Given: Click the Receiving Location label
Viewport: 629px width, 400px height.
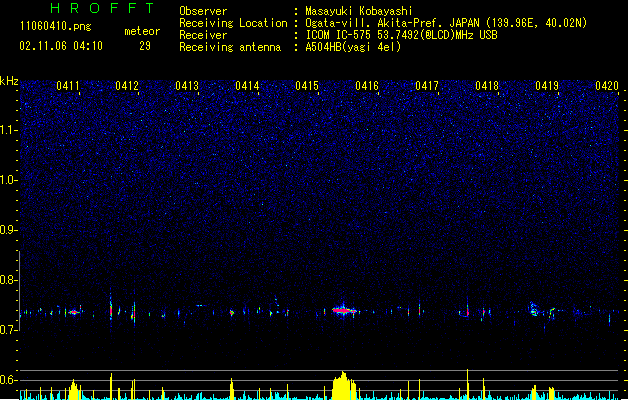Looking at the screenshot, I should (233, 23).
